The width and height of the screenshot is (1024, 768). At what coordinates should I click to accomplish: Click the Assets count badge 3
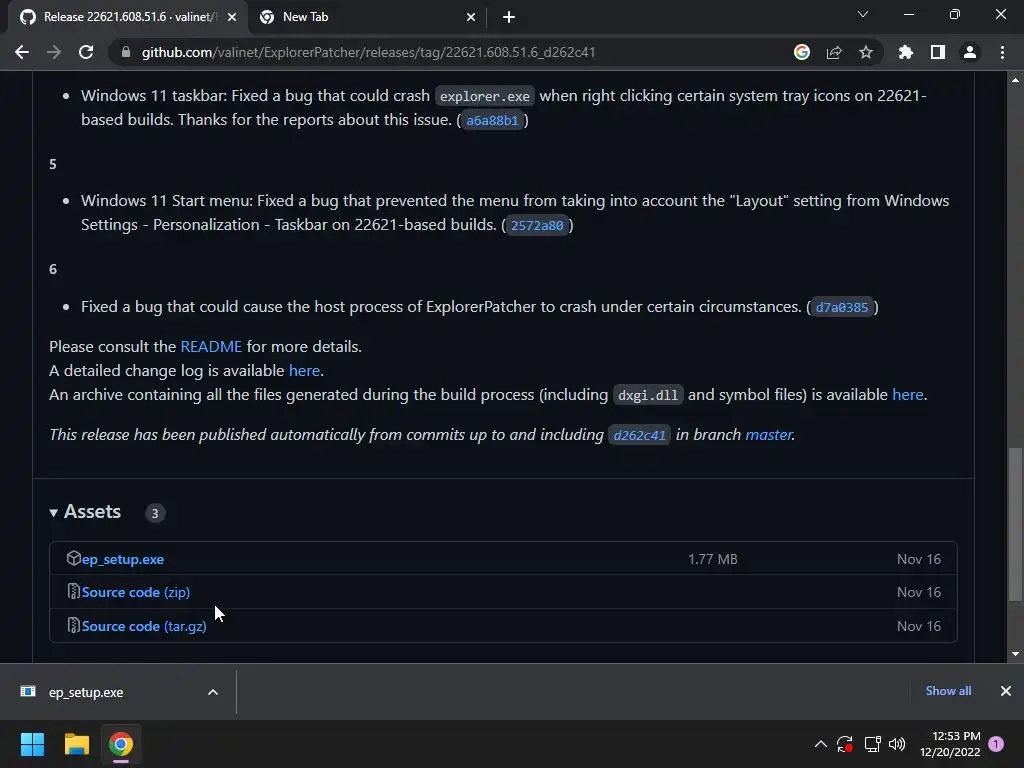coord(155,513)
